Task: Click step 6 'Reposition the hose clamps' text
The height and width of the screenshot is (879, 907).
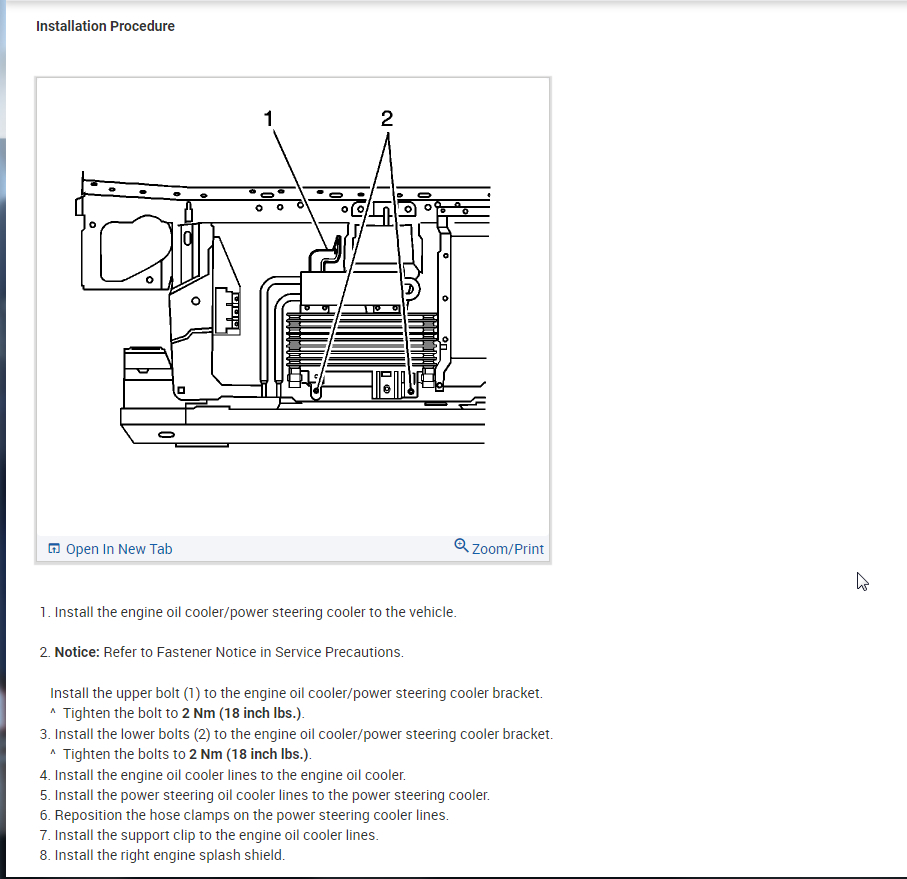Action: [252, 815]
